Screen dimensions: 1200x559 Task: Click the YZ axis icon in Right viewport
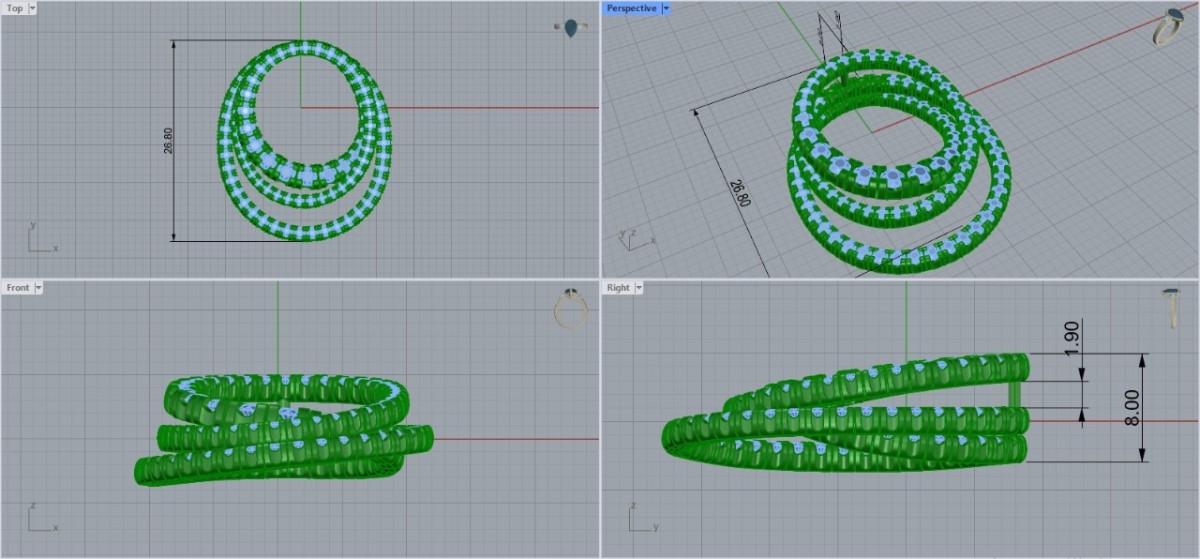click(642, 519)
